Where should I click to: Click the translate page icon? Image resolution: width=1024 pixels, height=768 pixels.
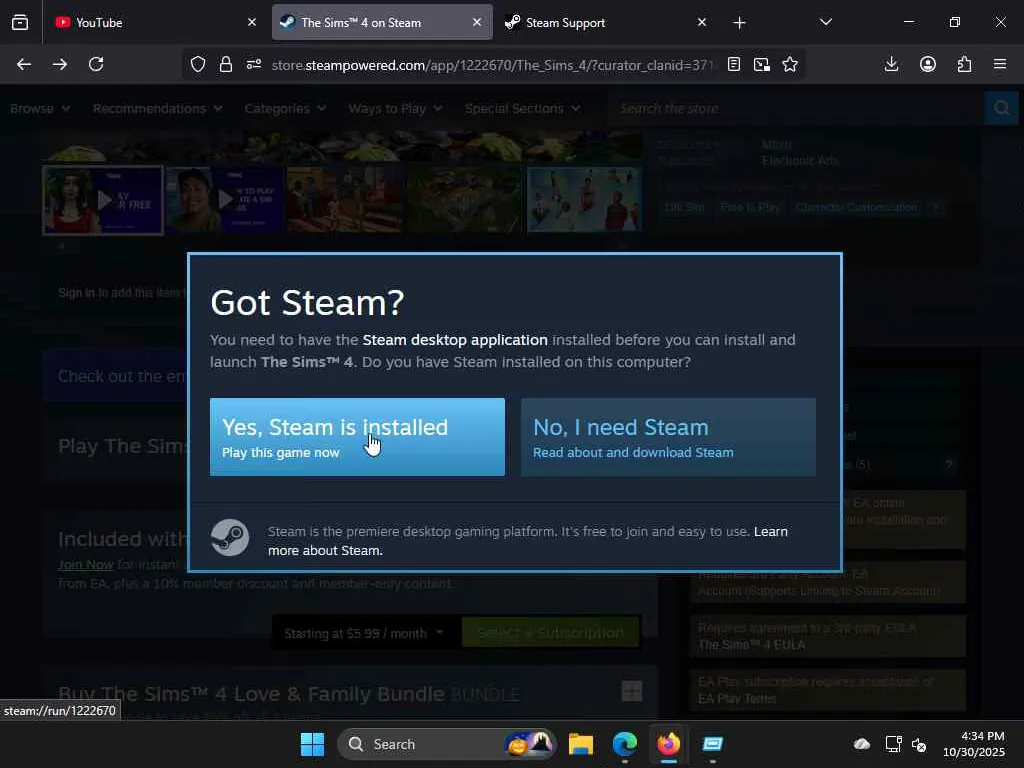click(x=761, y=64)
